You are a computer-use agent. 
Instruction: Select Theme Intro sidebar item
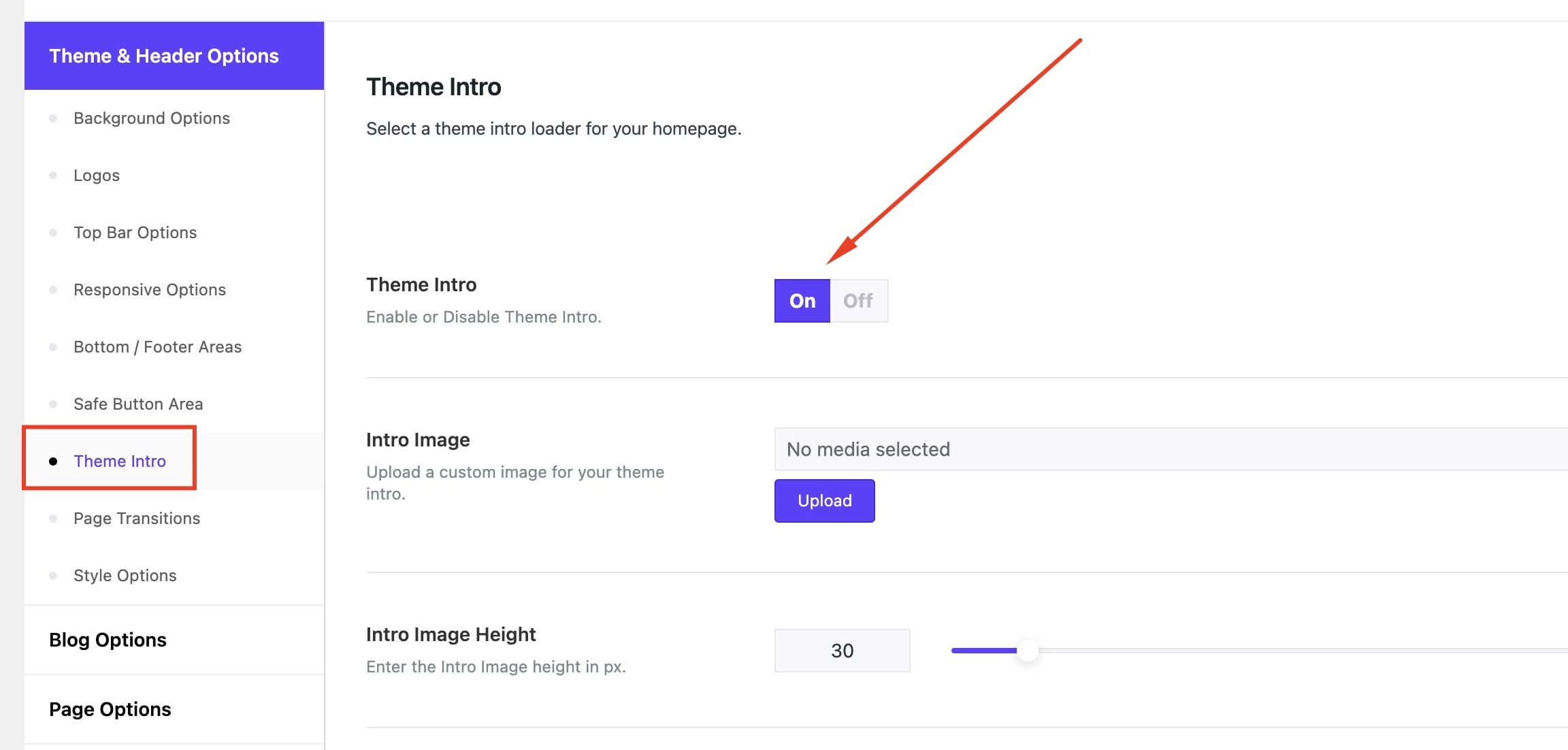[120, 461]
